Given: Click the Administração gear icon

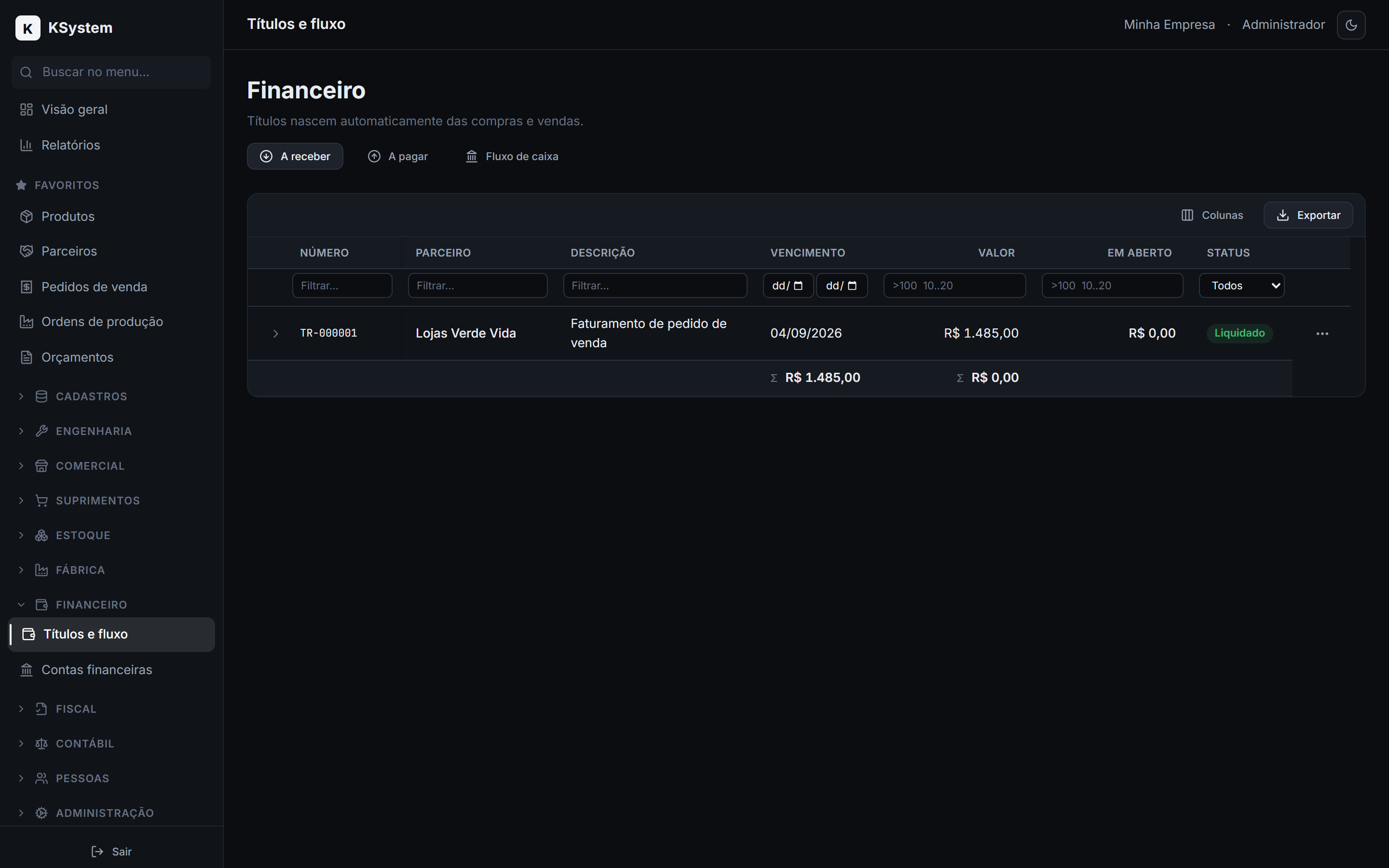Looking at the screenshot, I should (x=41, y=814).
